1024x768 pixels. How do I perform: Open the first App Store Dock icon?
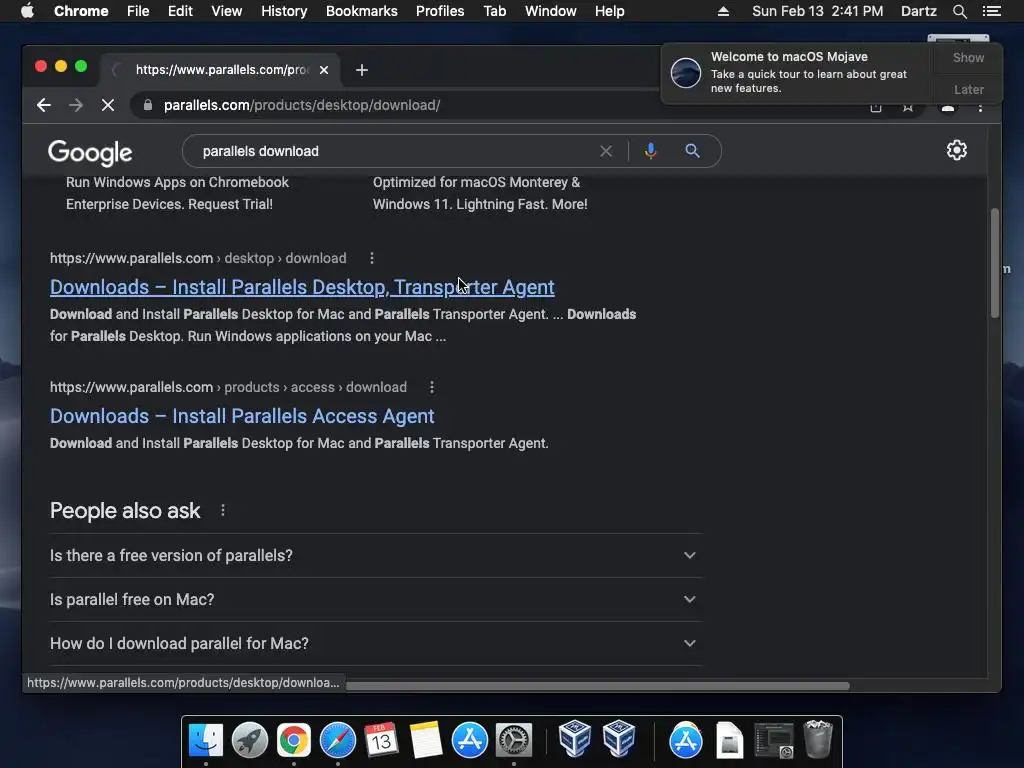[x=470, y=741]
